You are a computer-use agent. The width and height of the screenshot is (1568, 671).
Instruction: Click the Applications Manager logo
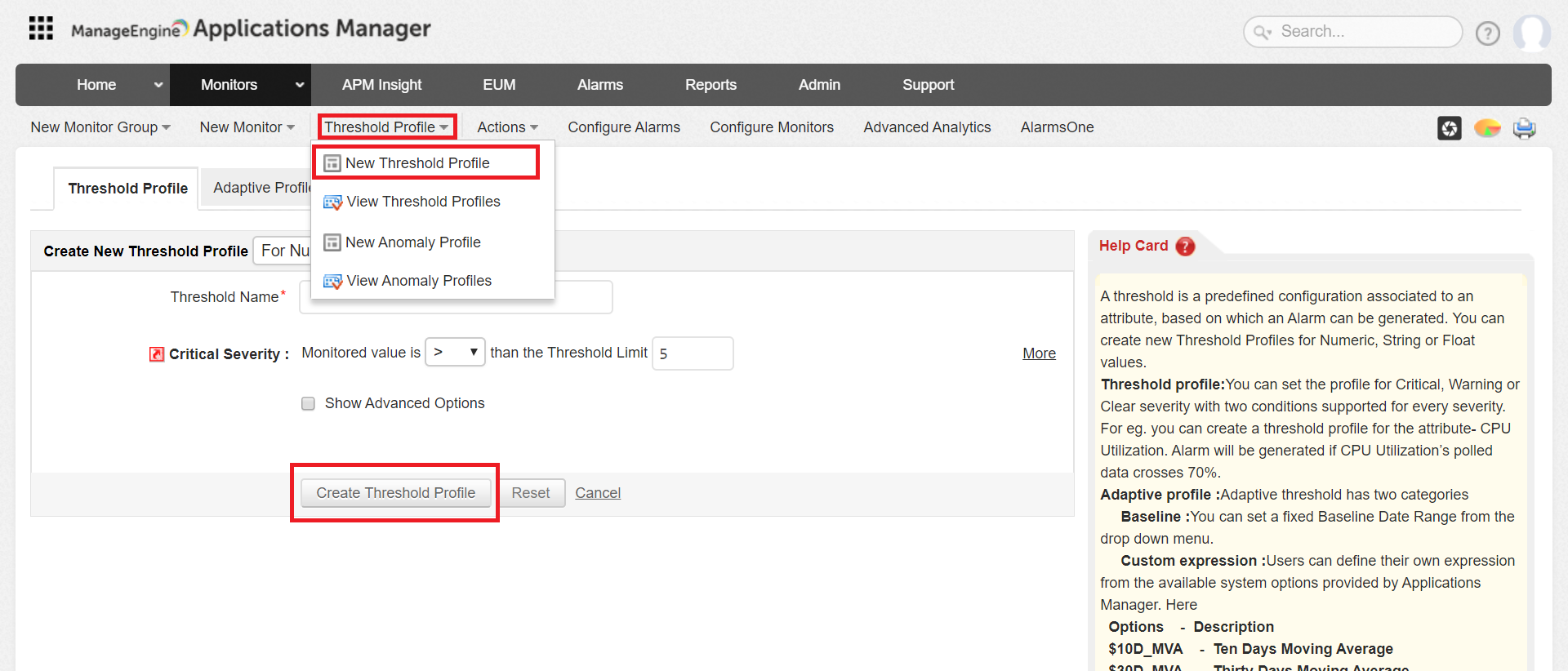tap(251, 29)
